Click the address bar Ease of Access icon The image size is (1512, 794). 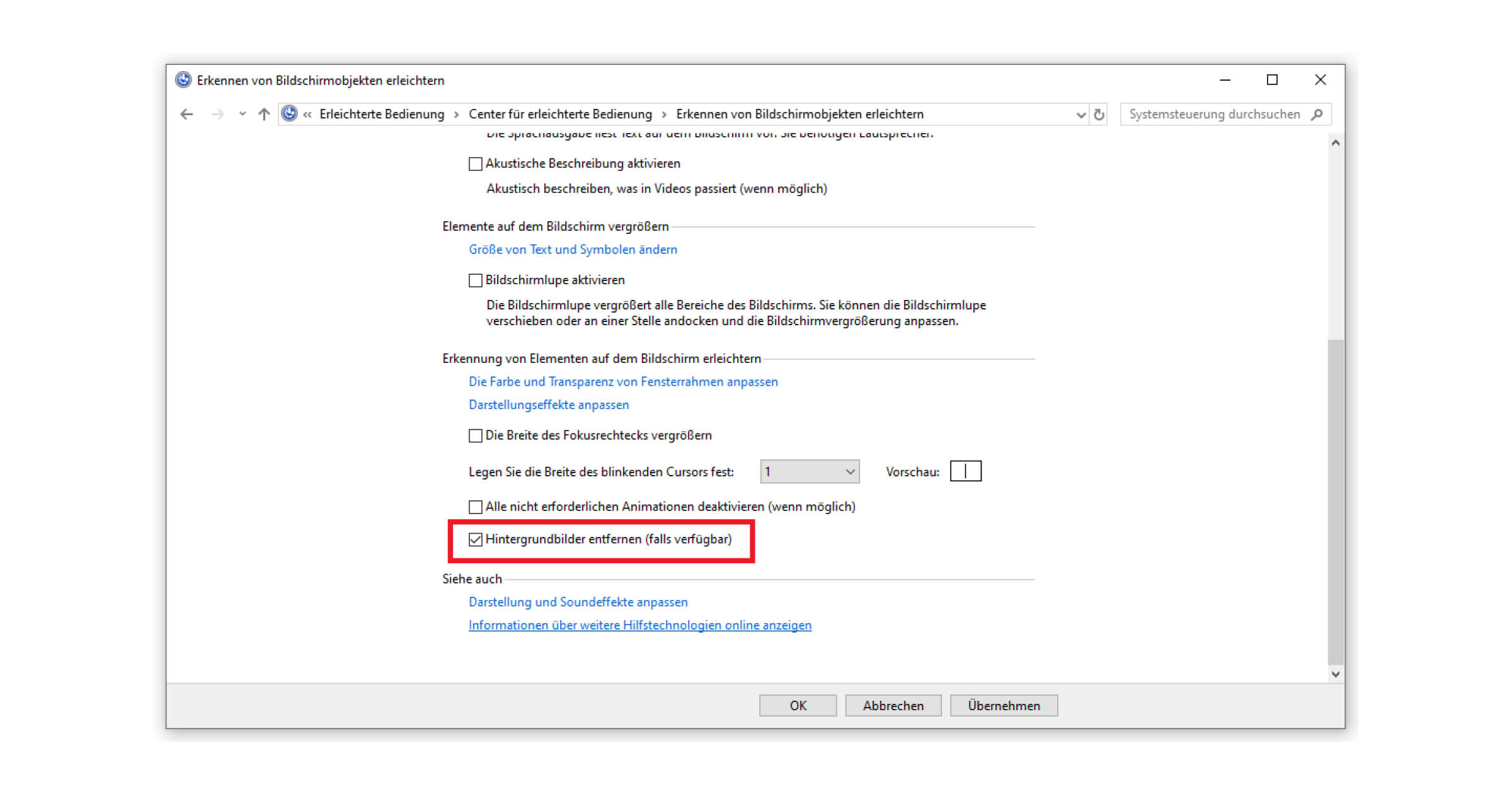[289, 113]
